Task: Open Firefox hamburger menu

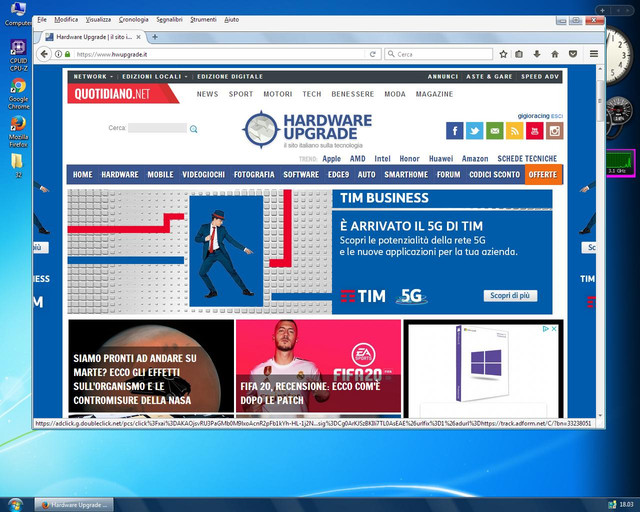Action: pos(594,54)
